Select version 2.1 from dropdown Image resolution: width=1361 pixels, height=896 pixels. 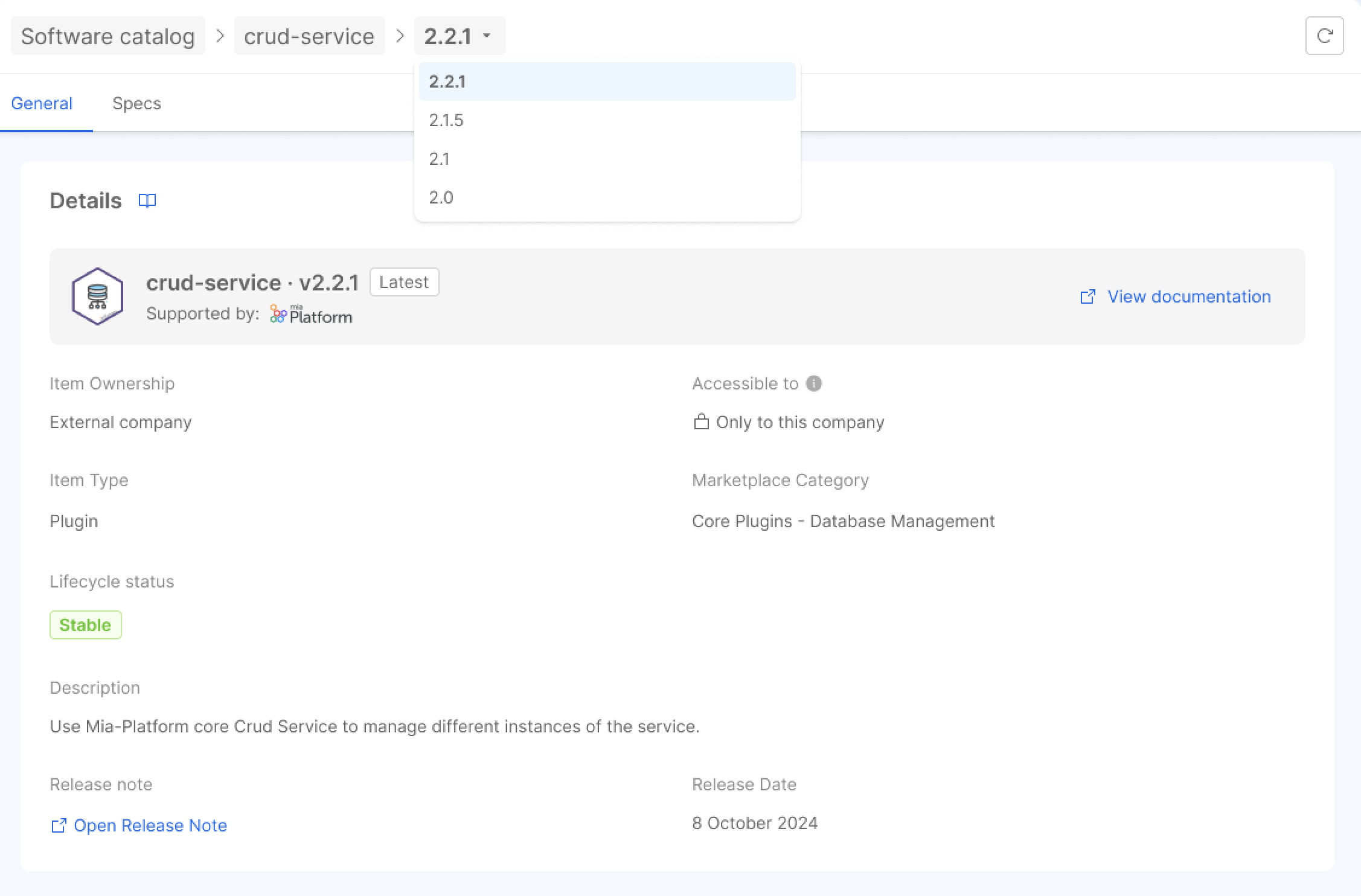pyautogui.click(x=440, y=158)
